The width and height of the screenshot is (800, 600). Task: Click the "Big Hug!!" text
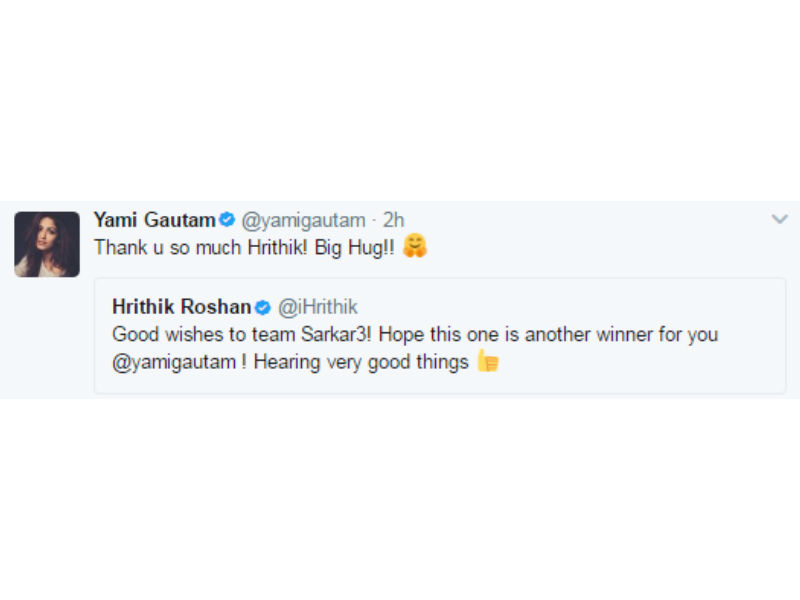coord(356,247)
